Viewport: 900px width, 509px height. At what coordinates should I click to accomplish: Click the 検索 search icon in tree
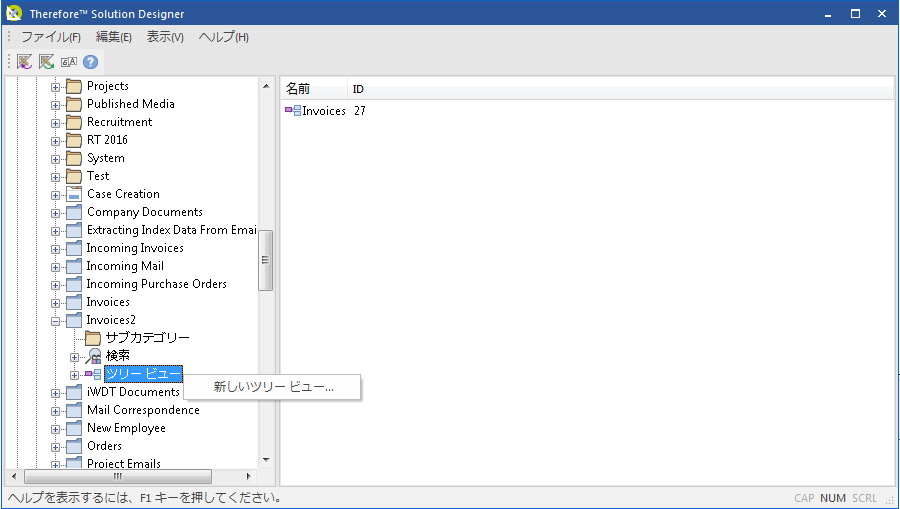coord(93,356)
